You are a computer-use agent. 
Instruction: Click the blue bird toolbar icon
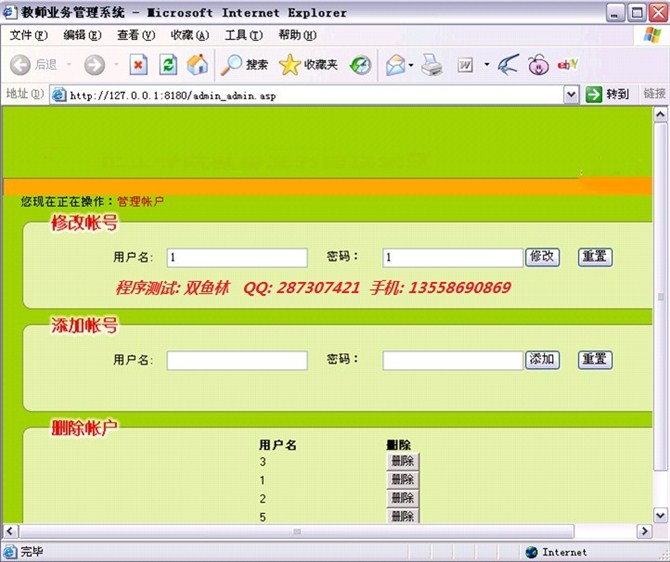[508, 65]
